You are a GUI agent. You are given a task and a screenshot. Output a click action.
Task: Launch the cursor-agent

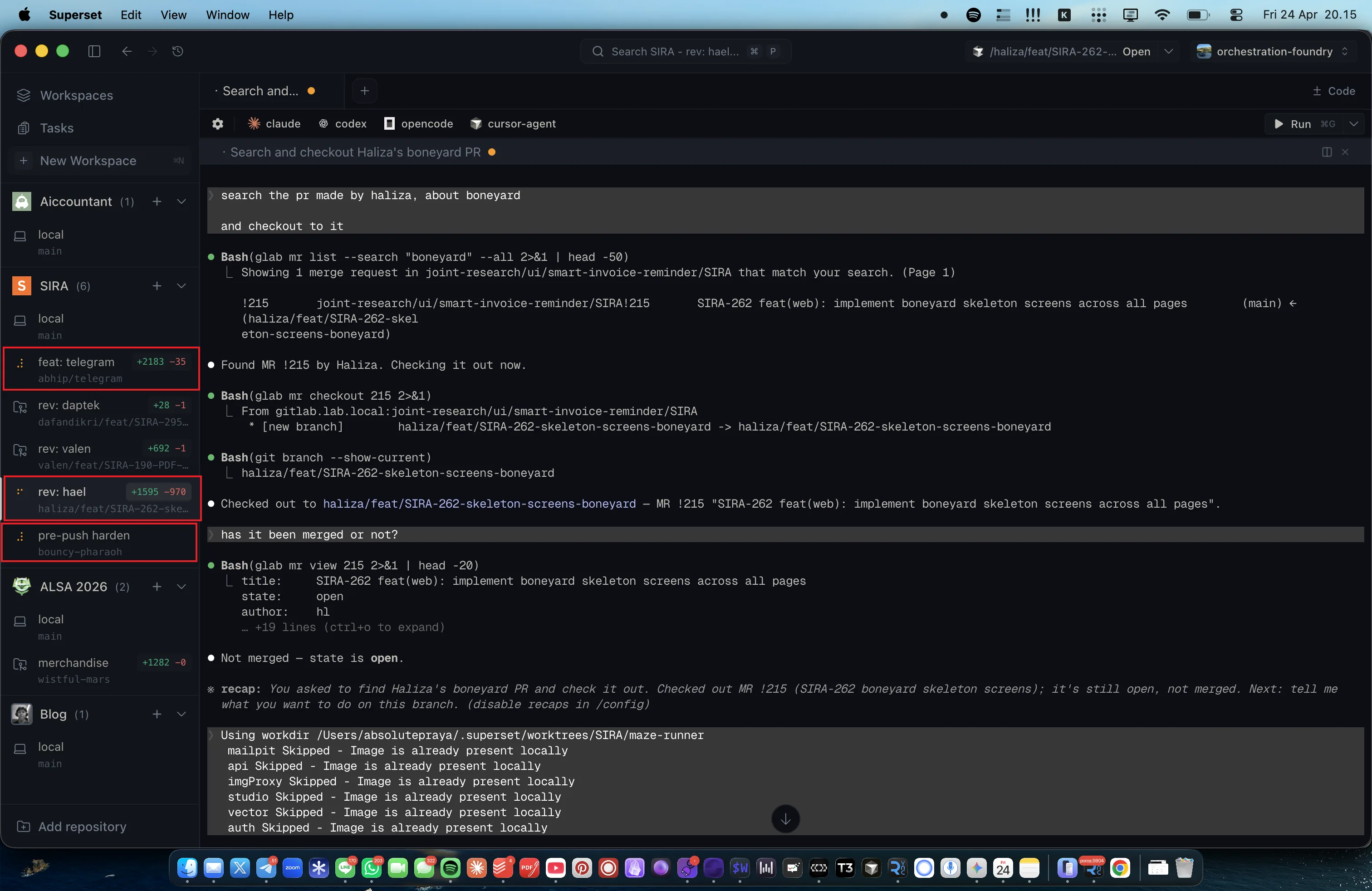click(x=513, y=124)
